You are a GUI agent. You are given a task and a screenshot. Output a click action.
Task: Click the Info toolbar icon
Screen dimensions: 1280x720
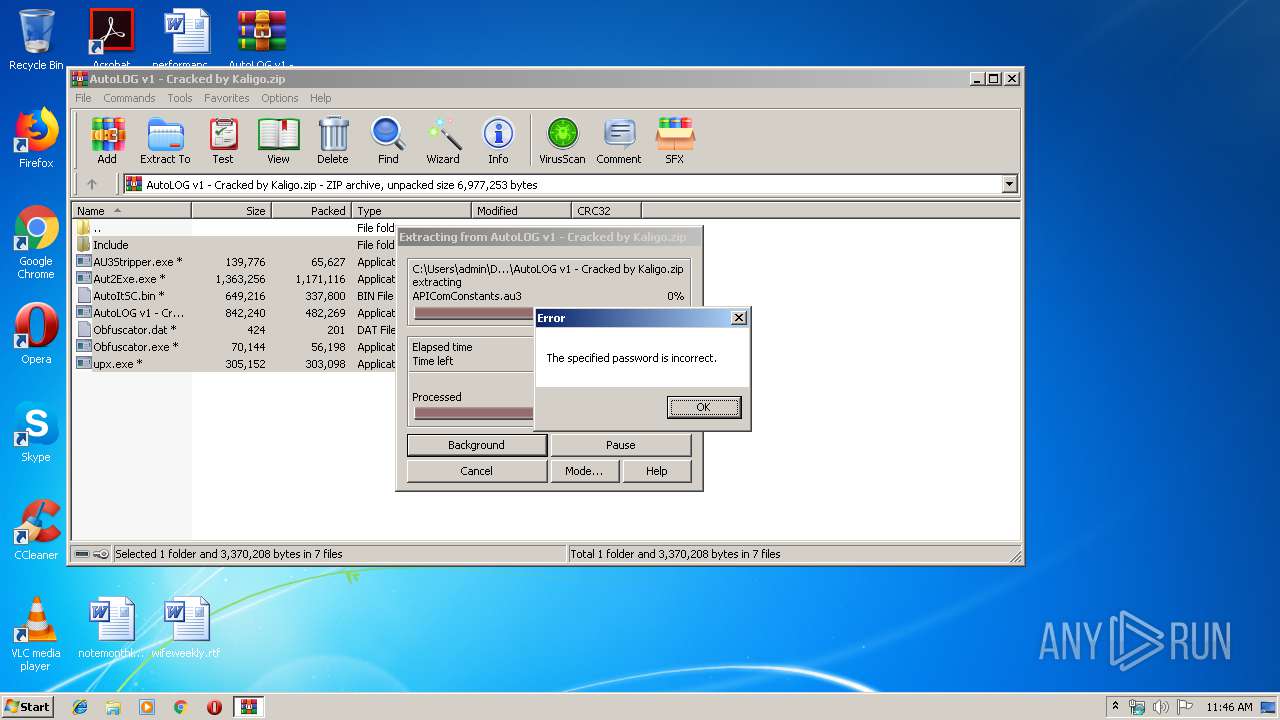(498, 141)
